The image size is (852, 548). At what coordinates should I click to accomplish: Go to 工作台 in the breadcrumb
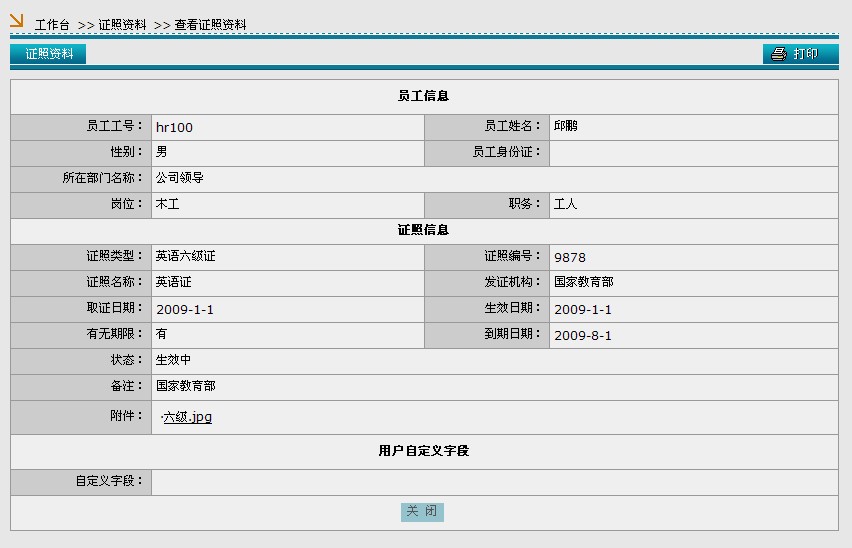[x=52, y=25]
